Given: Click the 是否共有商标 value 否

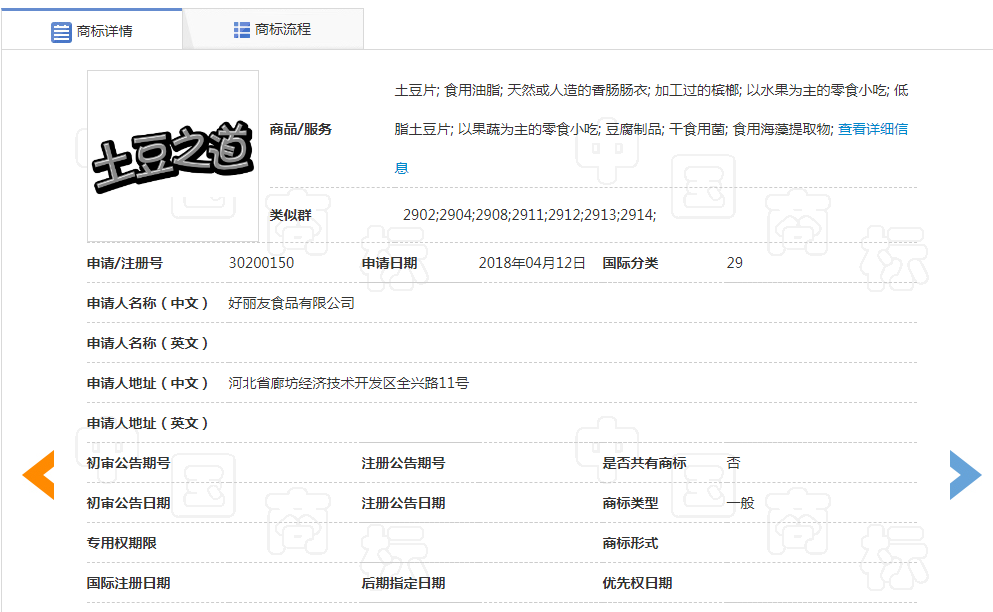Looking at the screenshot, I should click(733, 463).
